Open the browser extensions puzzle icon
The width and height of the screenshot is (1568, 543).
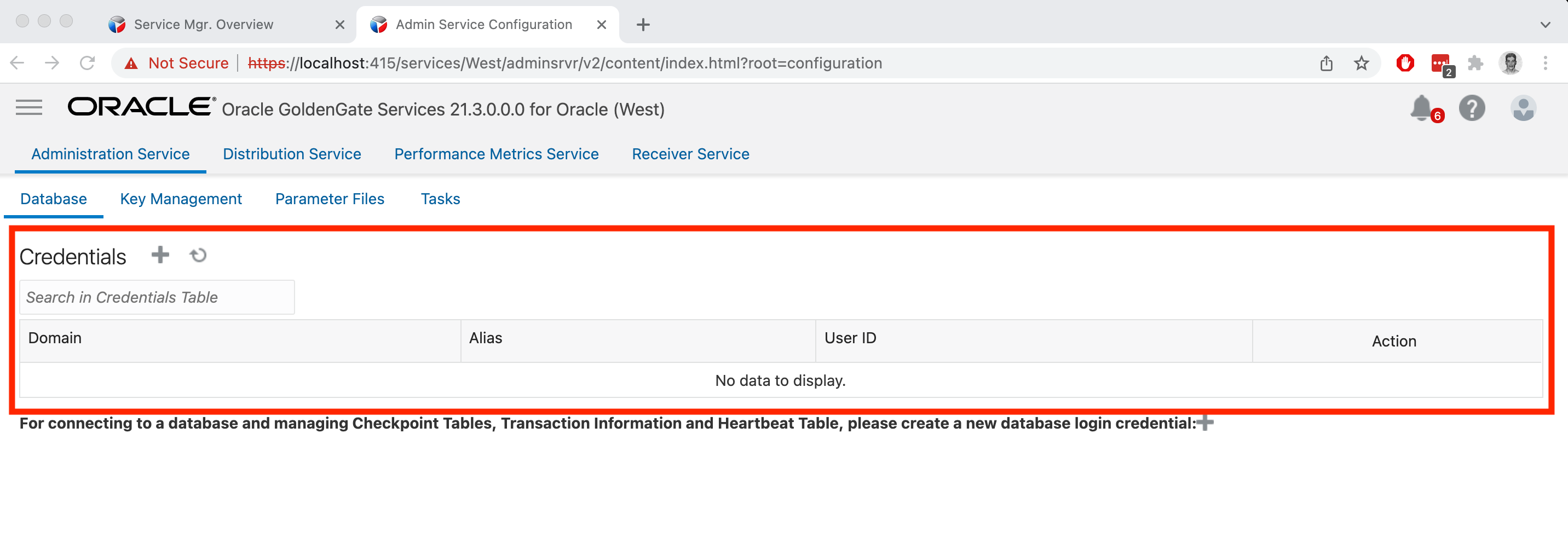tap(1475, 63)
